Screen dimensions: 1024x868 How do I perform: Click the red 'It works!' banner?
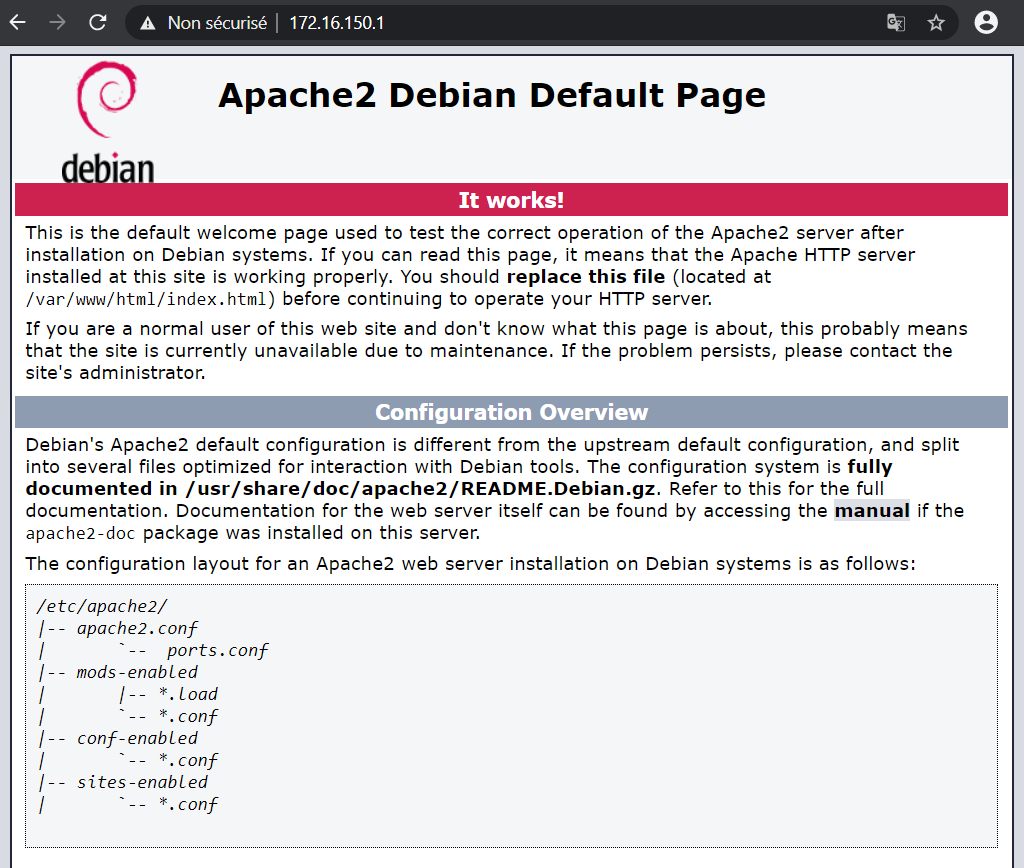tap(511, 200)
